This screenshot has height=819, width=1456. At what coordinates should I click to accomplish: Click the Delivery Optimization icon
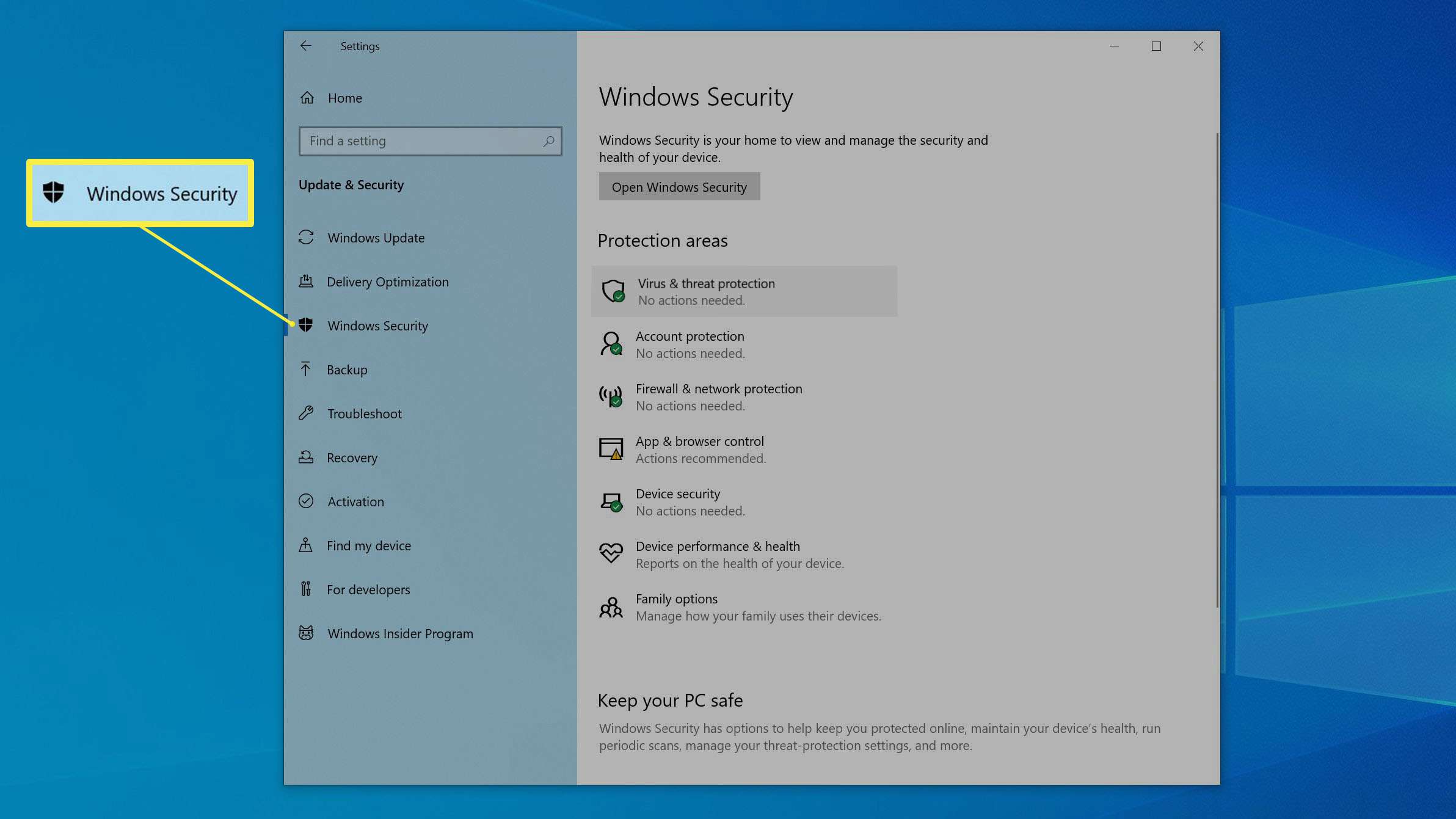tap(306, 282)
